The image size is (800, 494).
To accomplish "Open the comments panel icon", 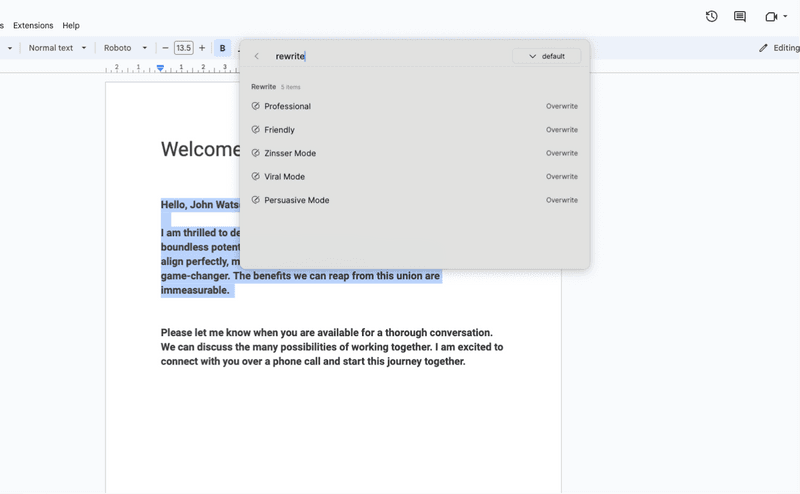I will (x=740, y=17).
